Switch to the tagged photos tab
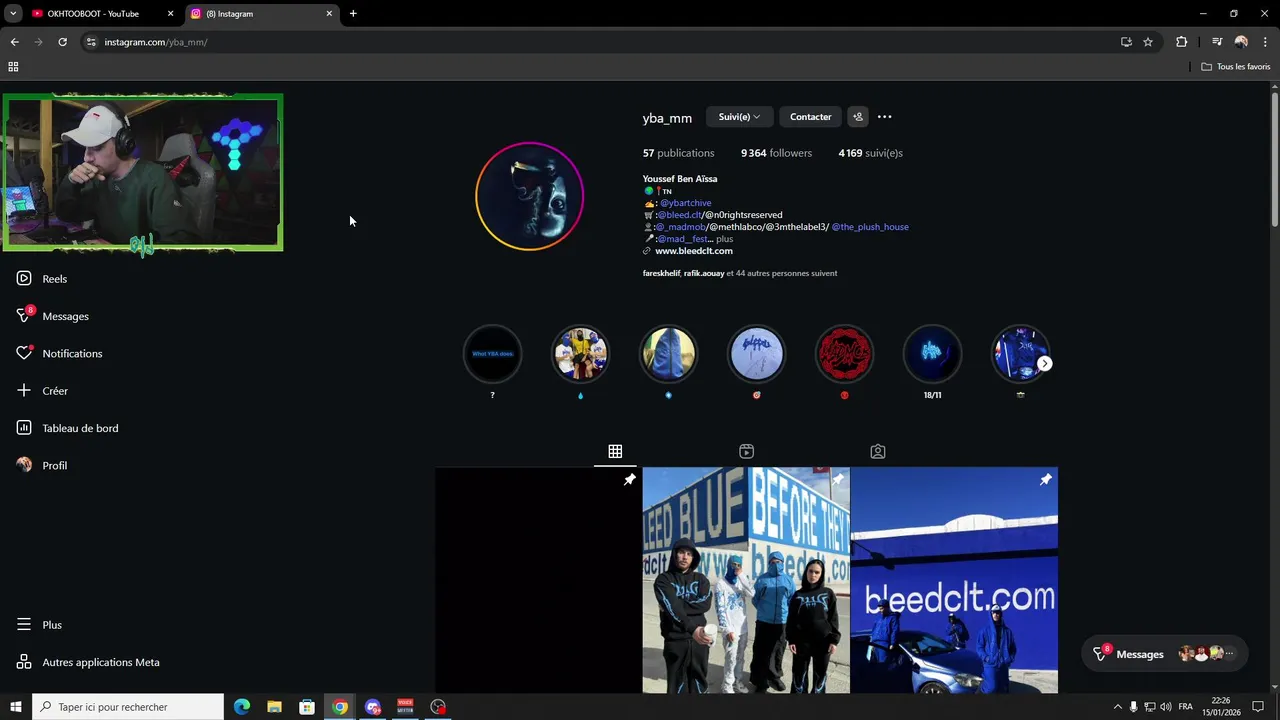The image size is (1280, 720). pyautogui.click(x=877, y=452)
